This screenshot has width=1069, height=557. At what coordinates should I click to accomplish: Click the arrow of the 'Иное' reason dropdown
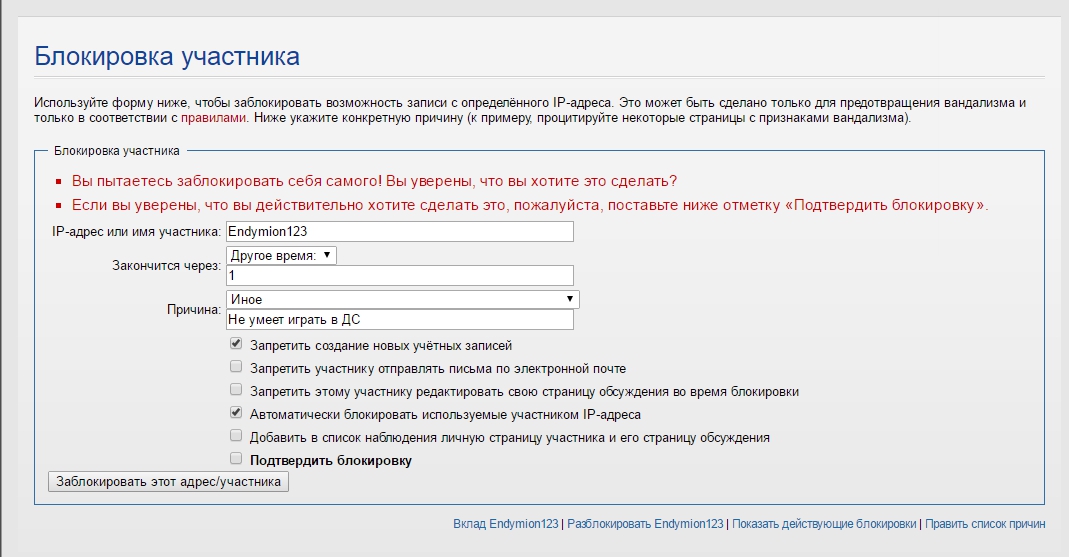(x=569, y=299)
